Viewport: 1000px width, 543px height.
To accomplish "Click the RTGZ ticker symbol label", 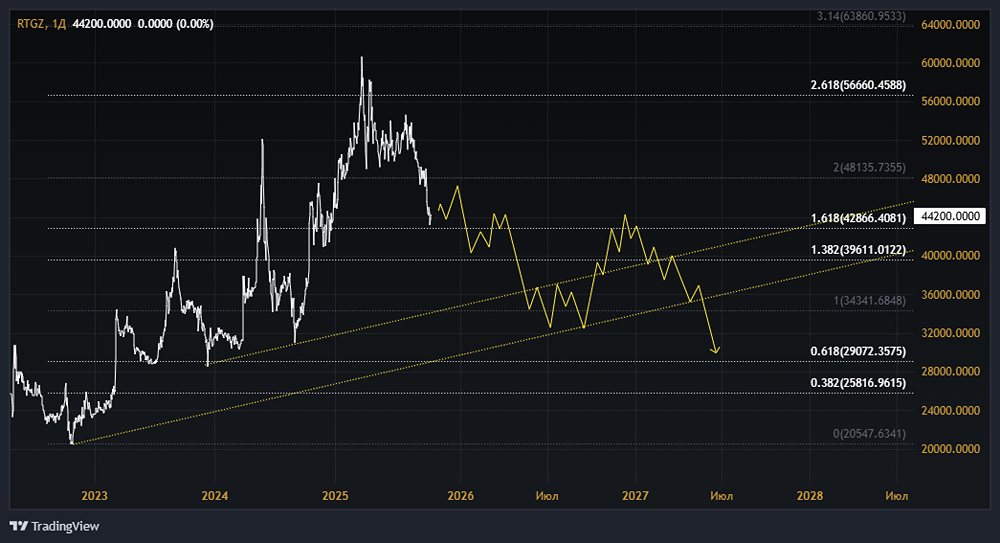I will pyautogui.click(x=30, y=24).
